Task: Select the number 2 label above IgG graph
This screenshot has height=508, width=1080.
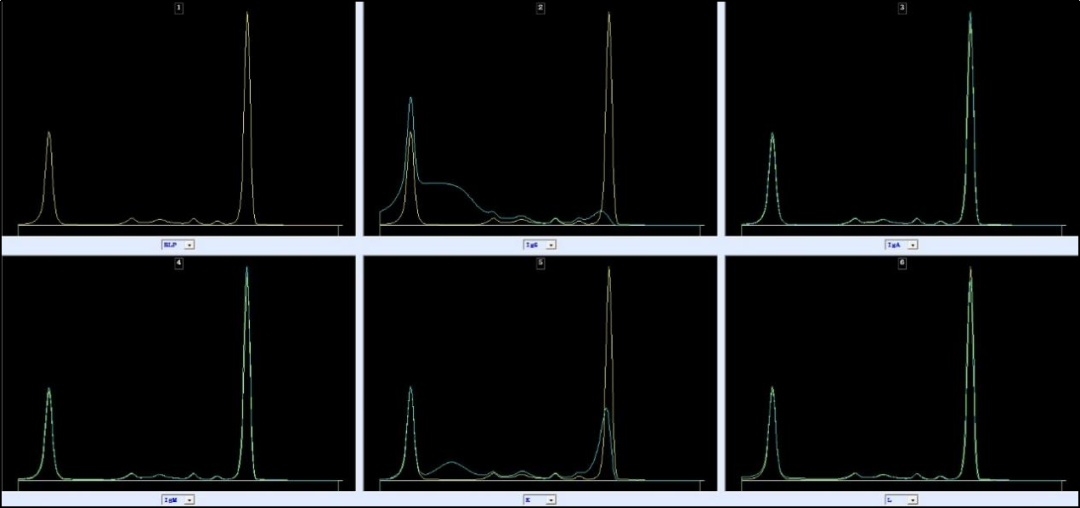Action: pyautogui.click(x=540, y=8)
